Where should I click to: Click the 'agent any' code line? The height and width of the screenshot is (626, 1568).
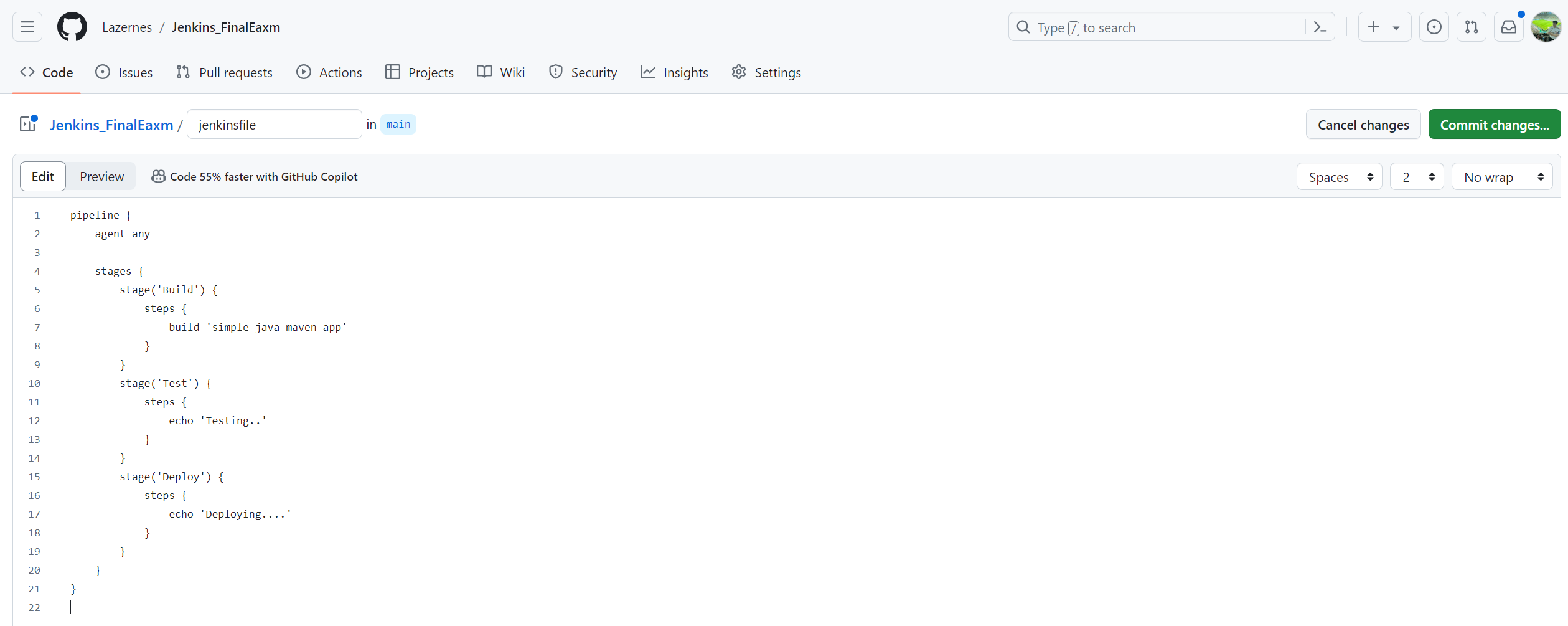point(123,234)
